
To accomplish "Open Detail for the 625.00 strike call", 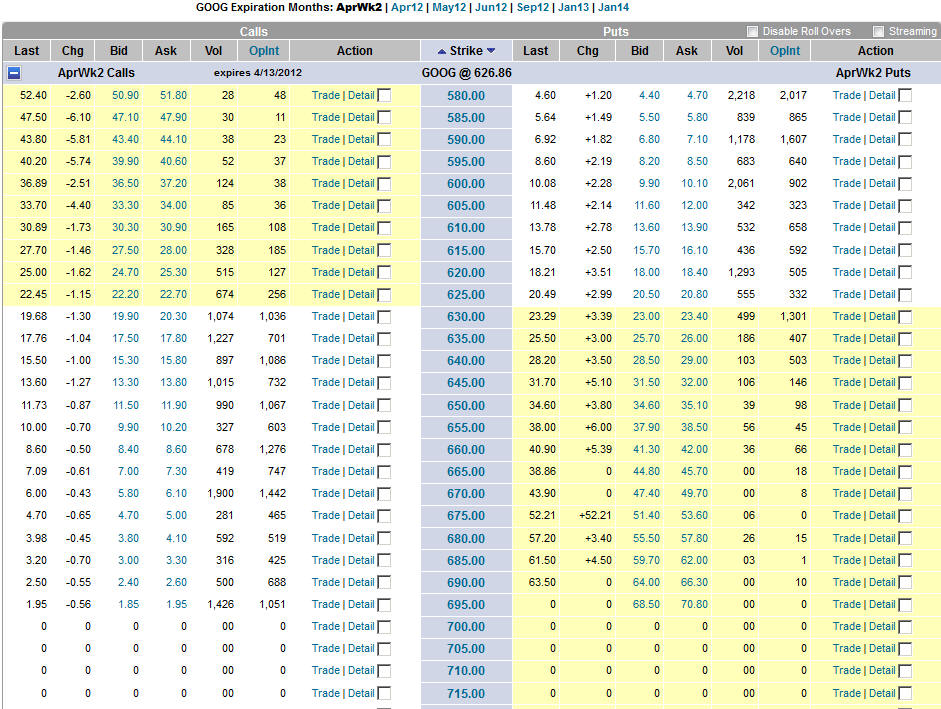I will point(361,294).
